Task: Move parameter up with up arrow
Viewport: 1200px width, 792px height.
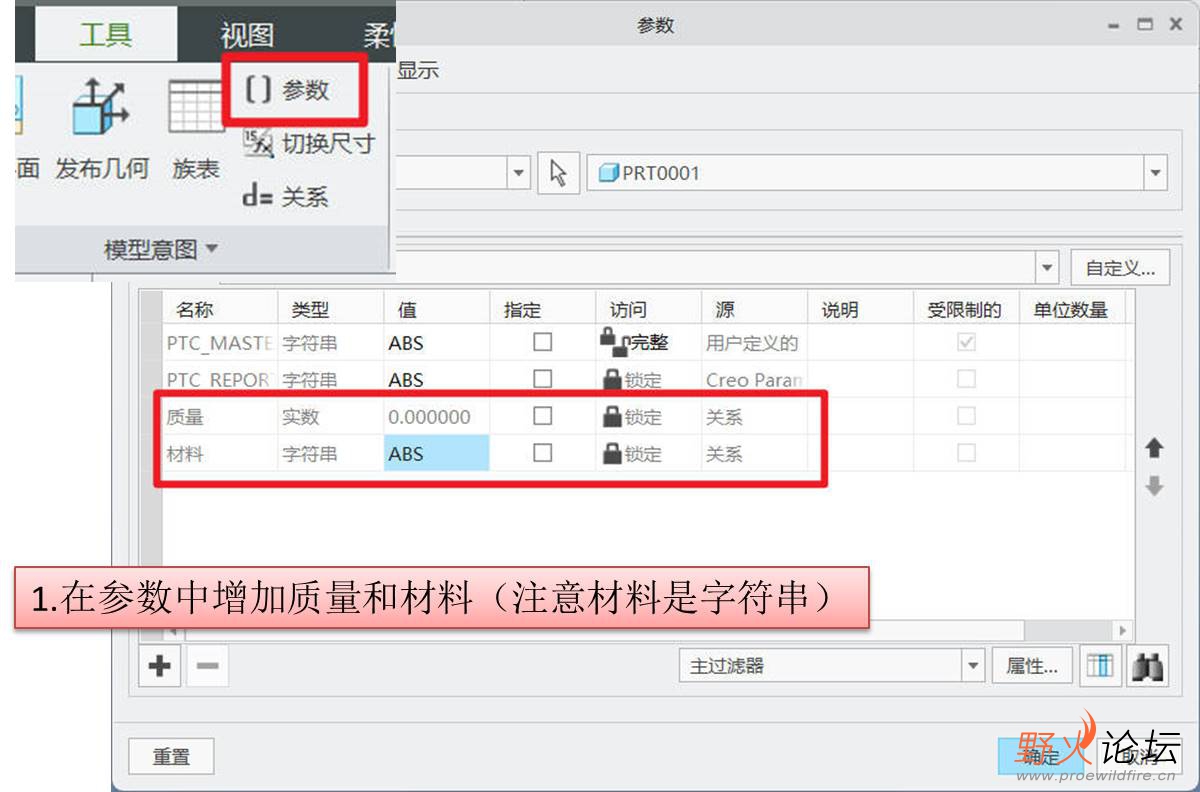Action: (x=1154, y=448)
